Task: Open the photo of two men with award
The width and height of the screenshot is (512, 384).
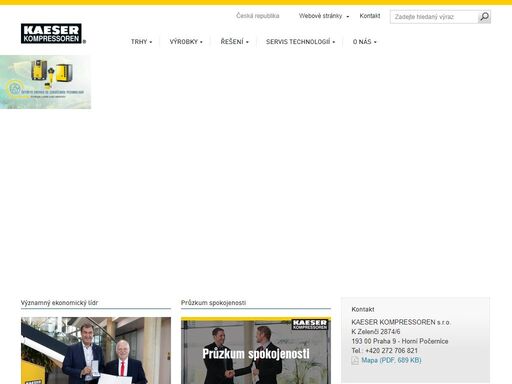Action: click(x=96, y=351)
